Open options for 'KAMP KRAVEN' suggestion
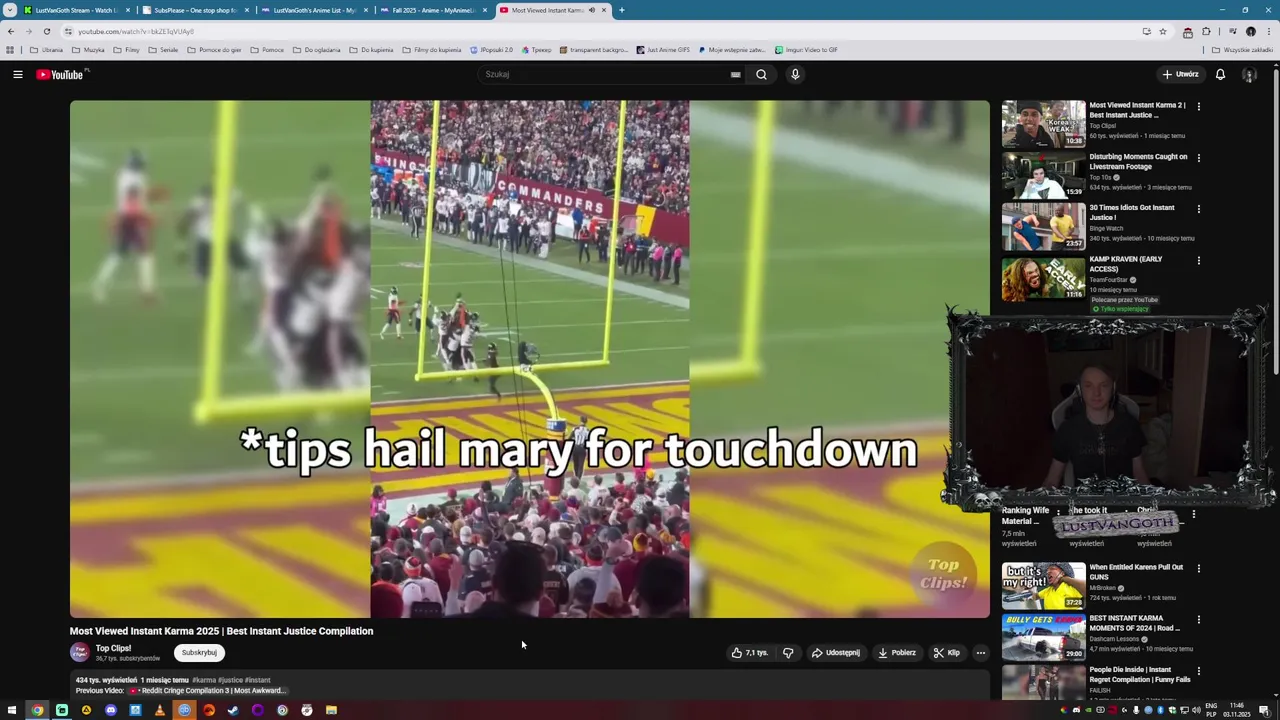This screenshot has width=1280, height=720. 1198,260
